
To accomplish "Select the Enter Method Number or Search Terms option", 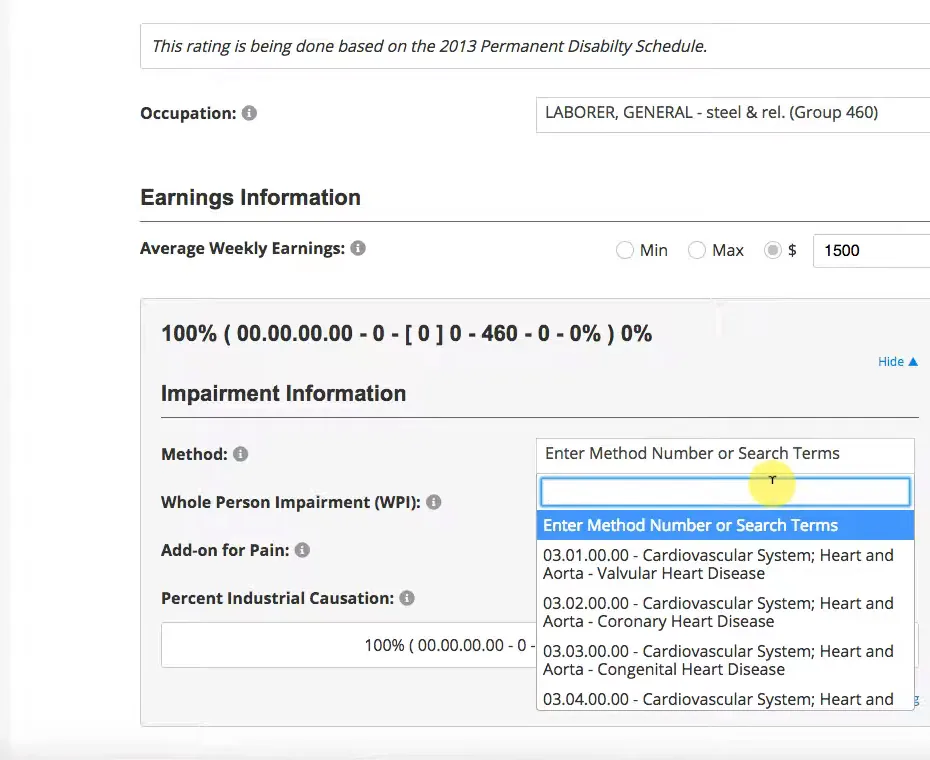I will [725, 525].
